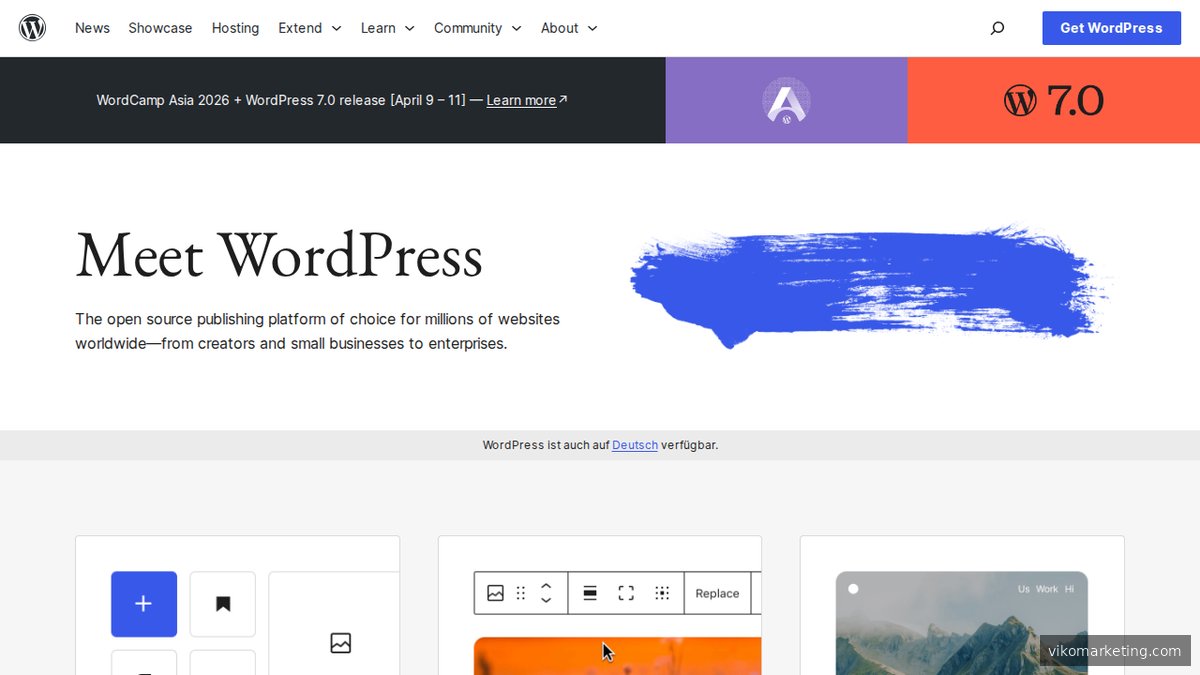Open the search icon in the navigation bar

(997, 28)
